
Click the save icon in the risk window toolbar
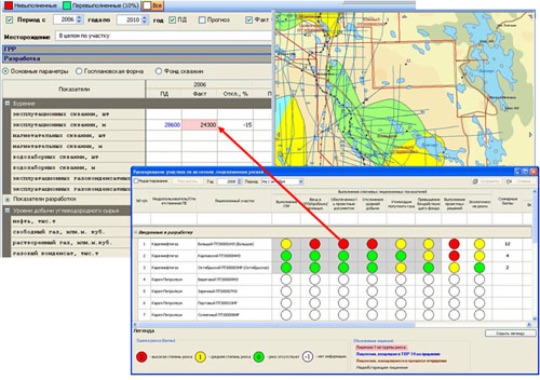click(475, 181)
